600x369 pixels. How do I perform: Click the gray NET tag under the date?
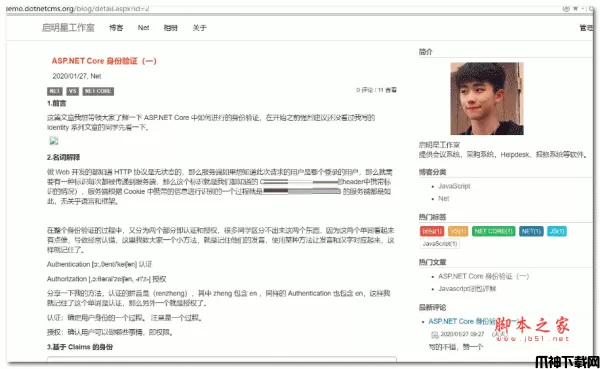click(55, 91)
